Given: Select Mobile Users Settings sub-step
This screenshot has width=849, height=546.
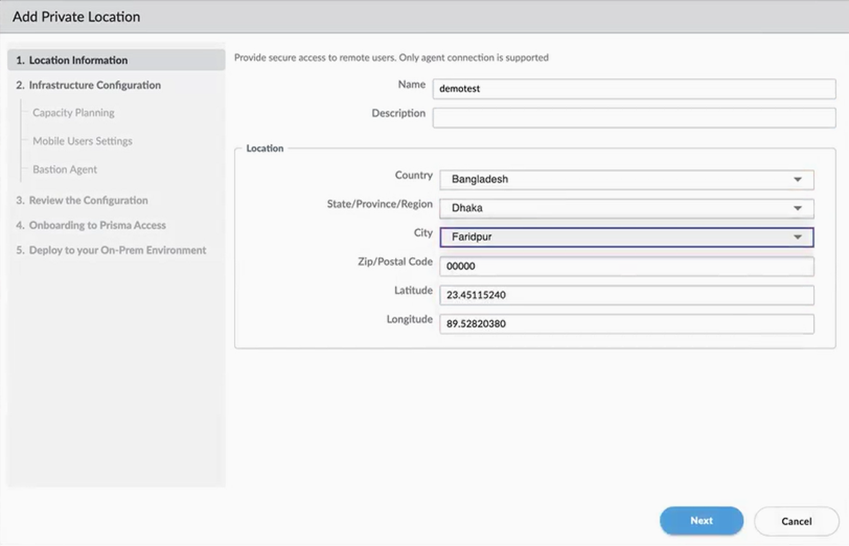Looking at the screenshot, I should point(82,141).
